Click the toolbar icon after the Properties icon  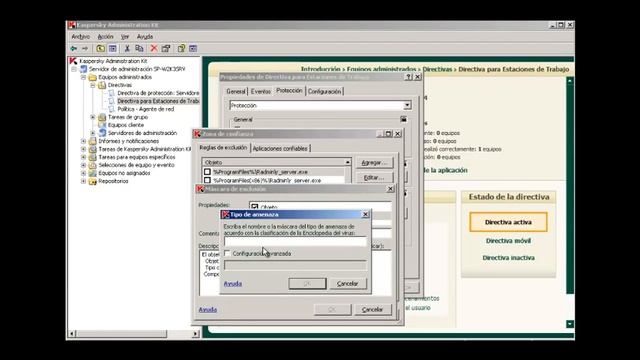pos(181,49)
